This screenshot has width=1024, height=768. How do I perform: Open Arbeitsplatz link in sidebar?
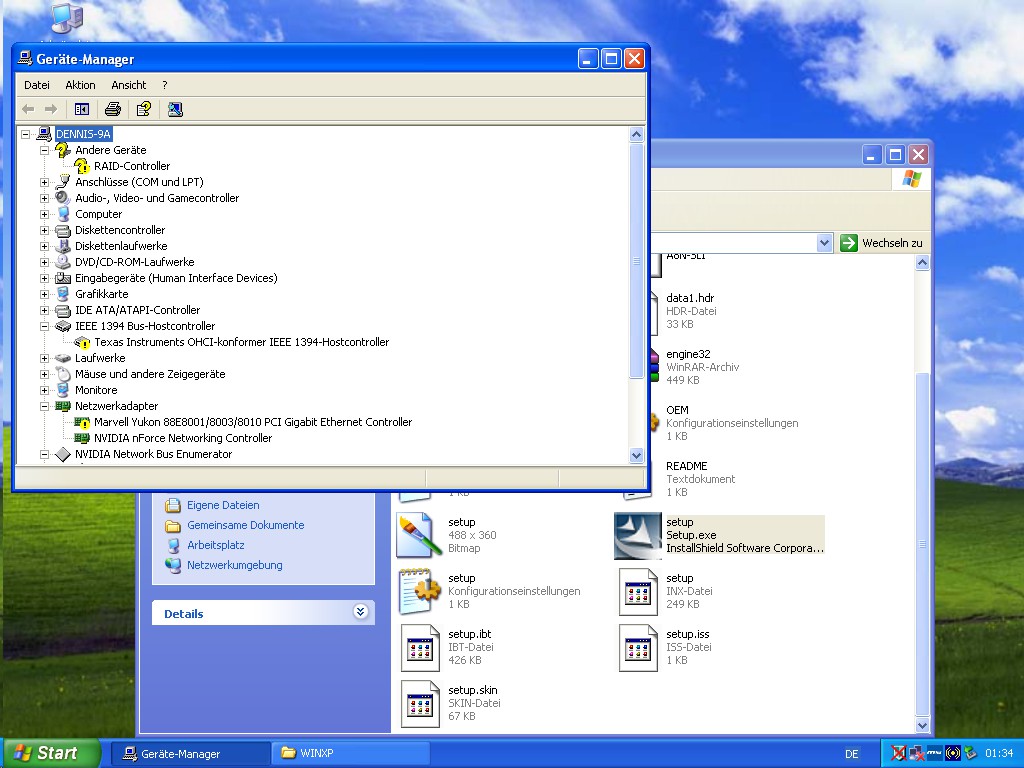pos(216,545)
